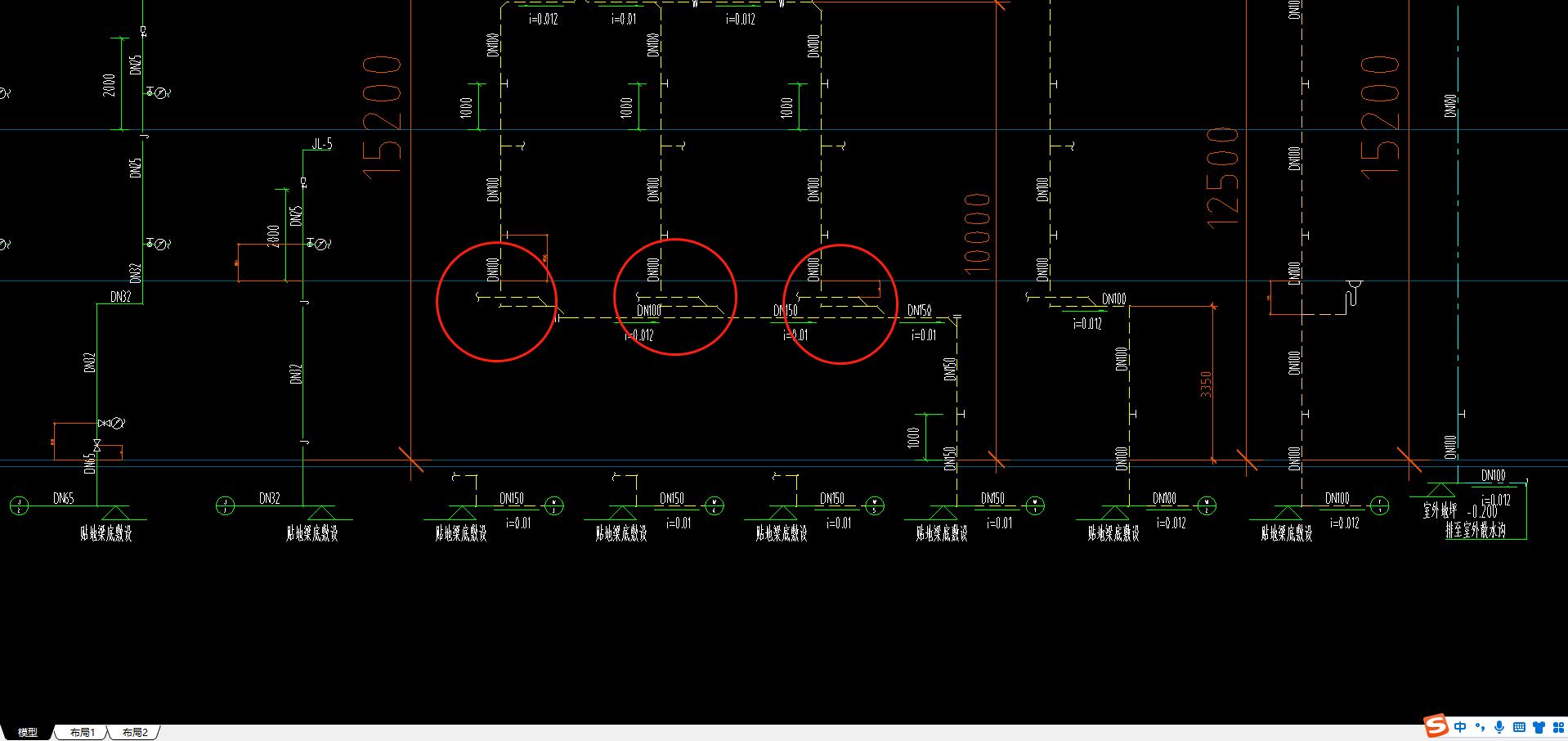The width and height of the screenshot is (1568, 741).
Task: Select the 2000 dimension text
Action: pyautogui.click(x=110, y=85)
